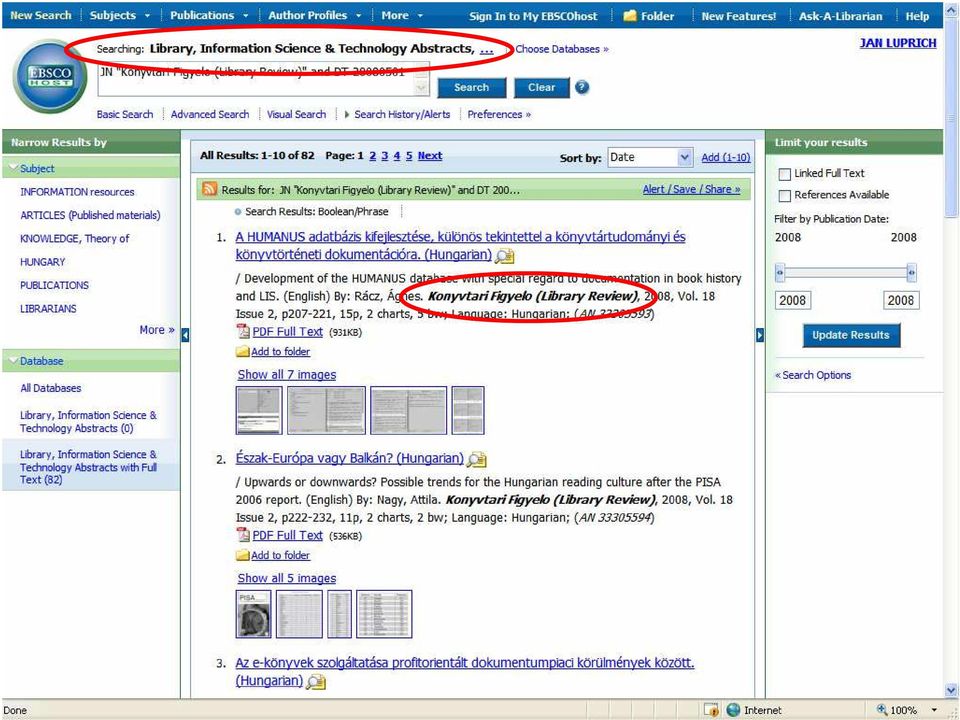
Task: Click the right publication date slider handle
Action: [x=912, y=272]
